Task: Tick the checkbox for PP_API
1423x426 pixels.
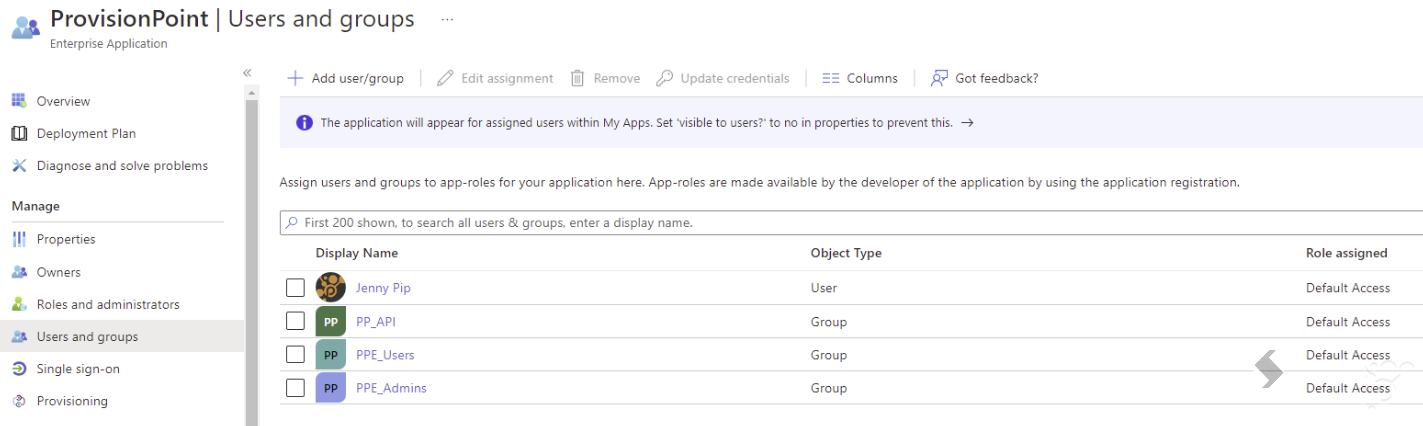Action: [x=295, y=321]
